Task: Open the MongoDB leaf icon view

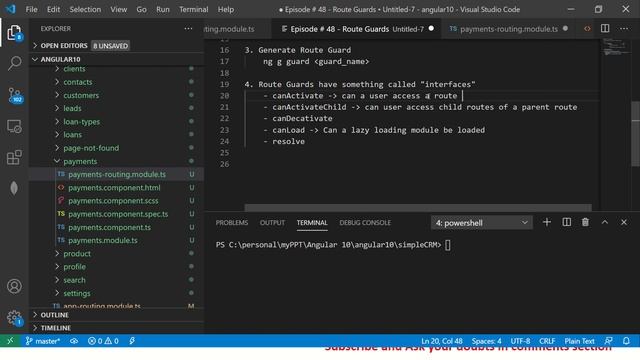Action: (14, 188)
